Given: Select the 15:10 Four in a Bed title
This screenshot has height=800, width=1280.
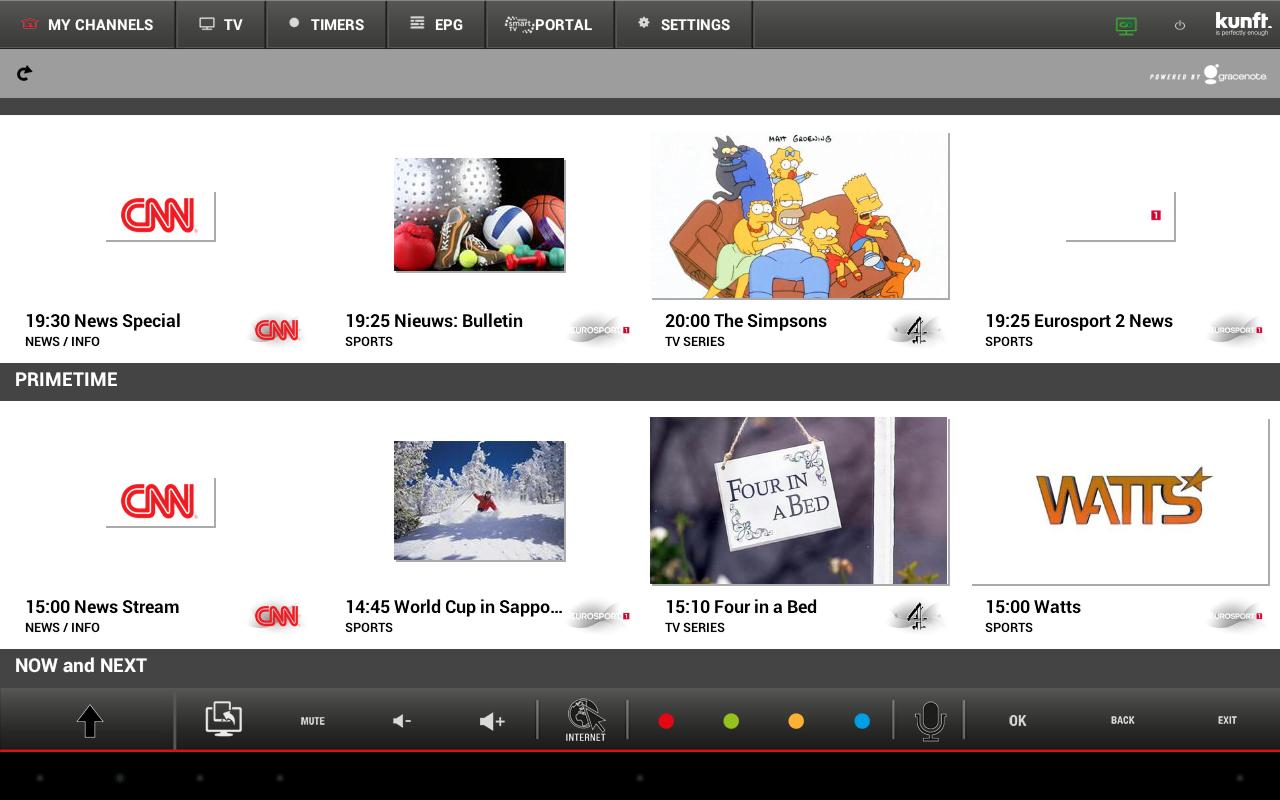Looking at the screenshot, I should pyautogui.click(x=741, y=607).
